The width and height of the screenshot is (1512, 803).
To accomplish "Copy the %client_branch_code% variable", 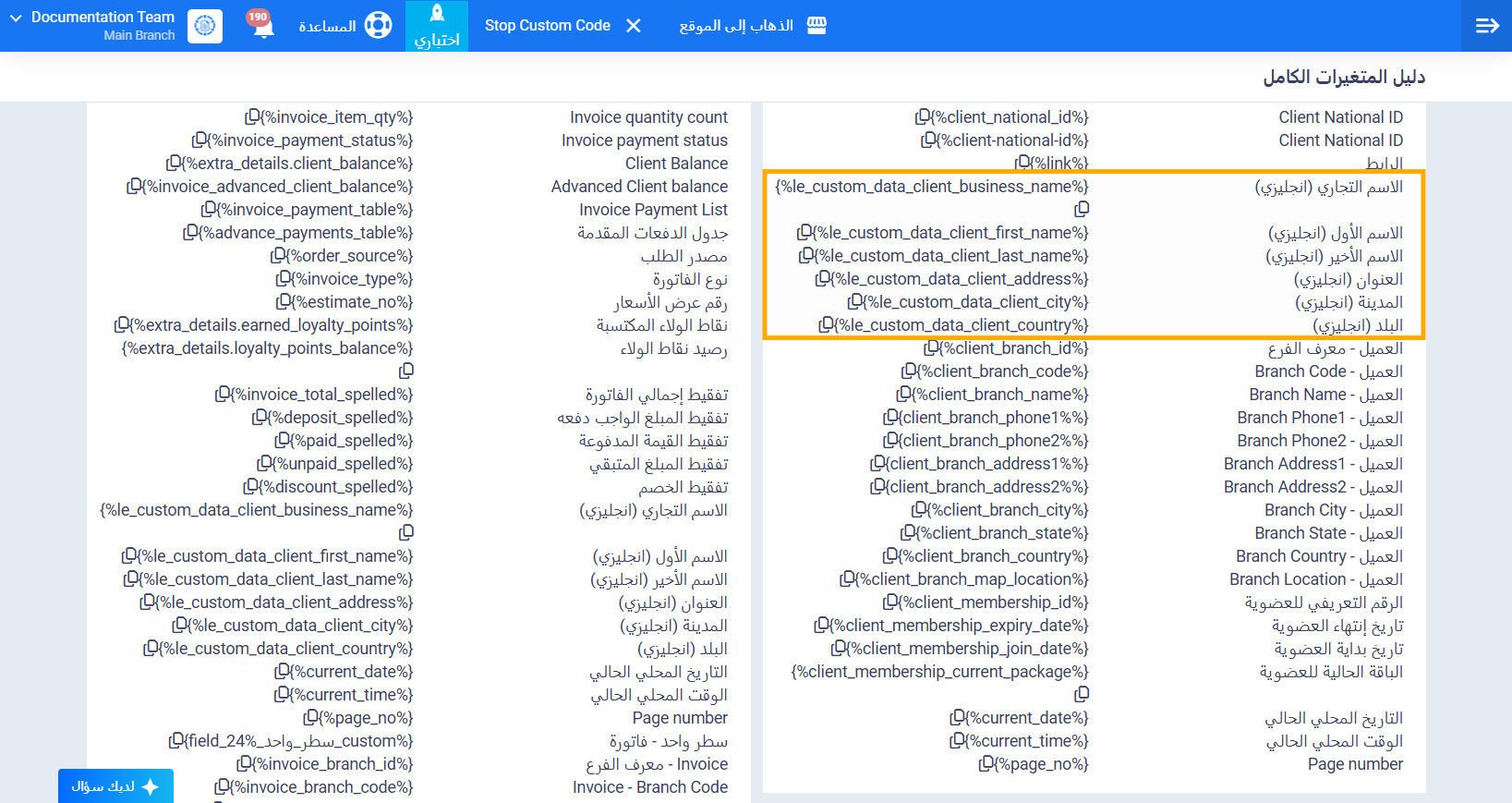I will pos(910,371).
